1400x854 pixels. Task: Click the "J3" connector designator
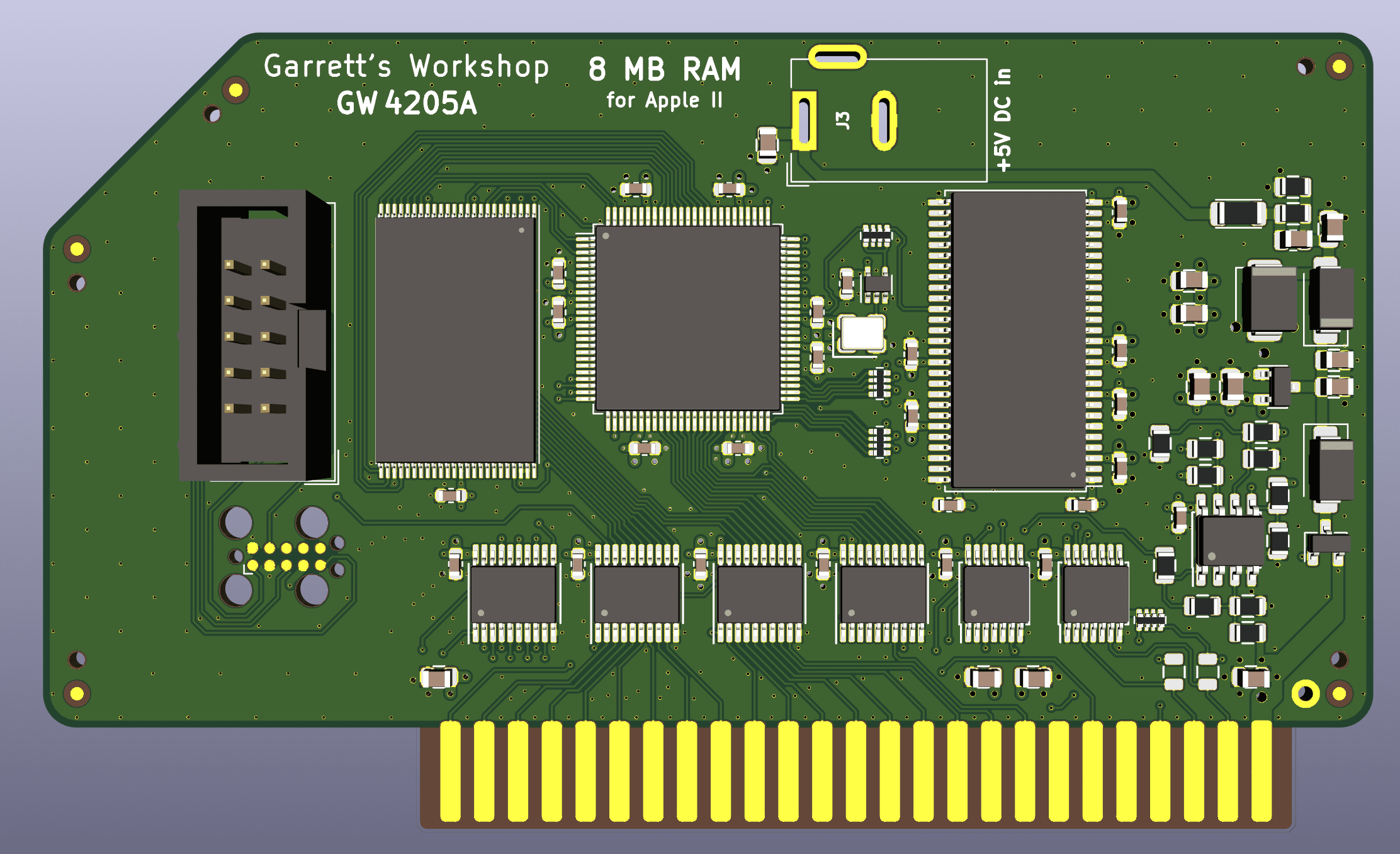pos(843,120)
